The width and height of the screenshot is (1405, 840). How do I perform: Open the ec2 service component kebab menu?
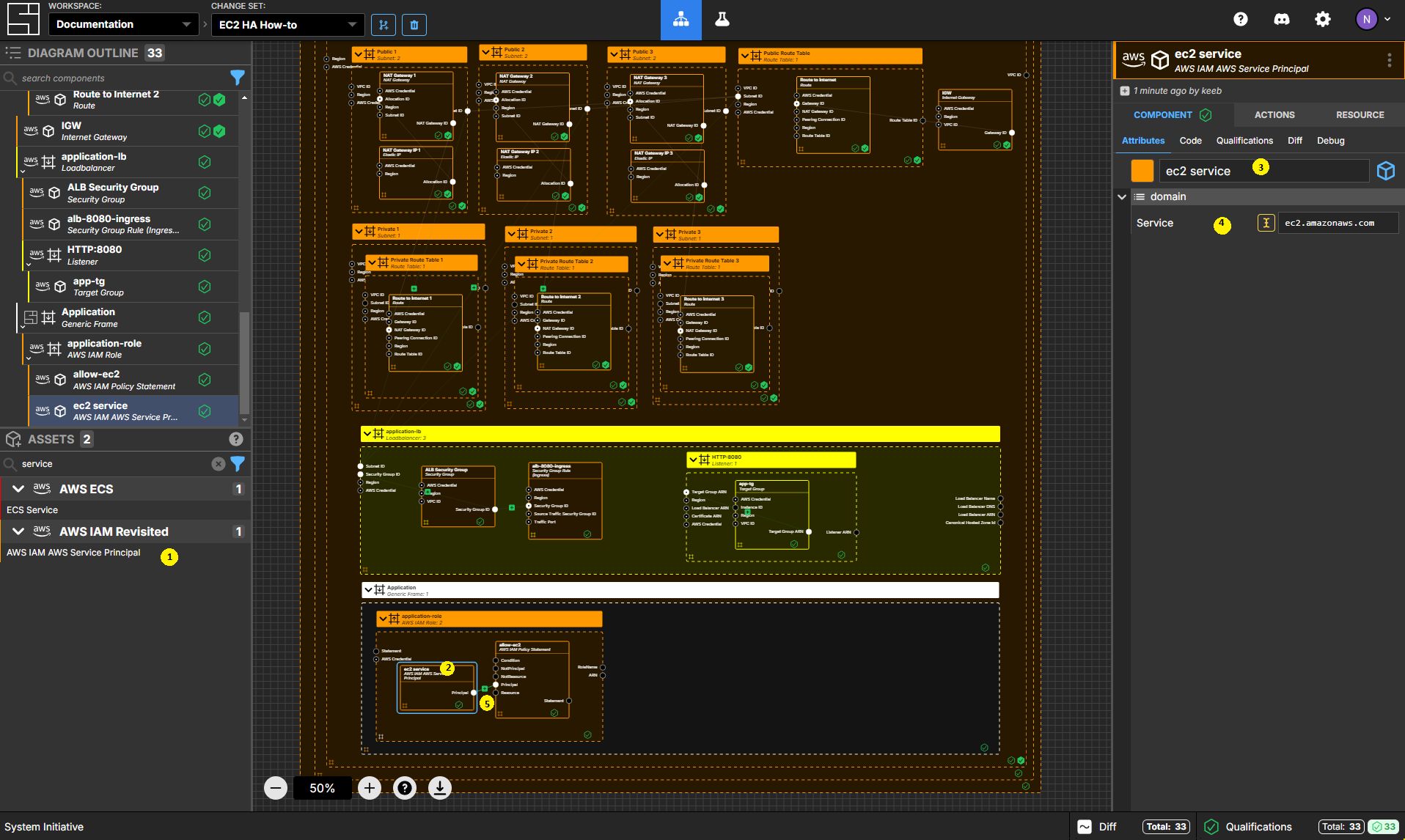(x=1389, y=60)
